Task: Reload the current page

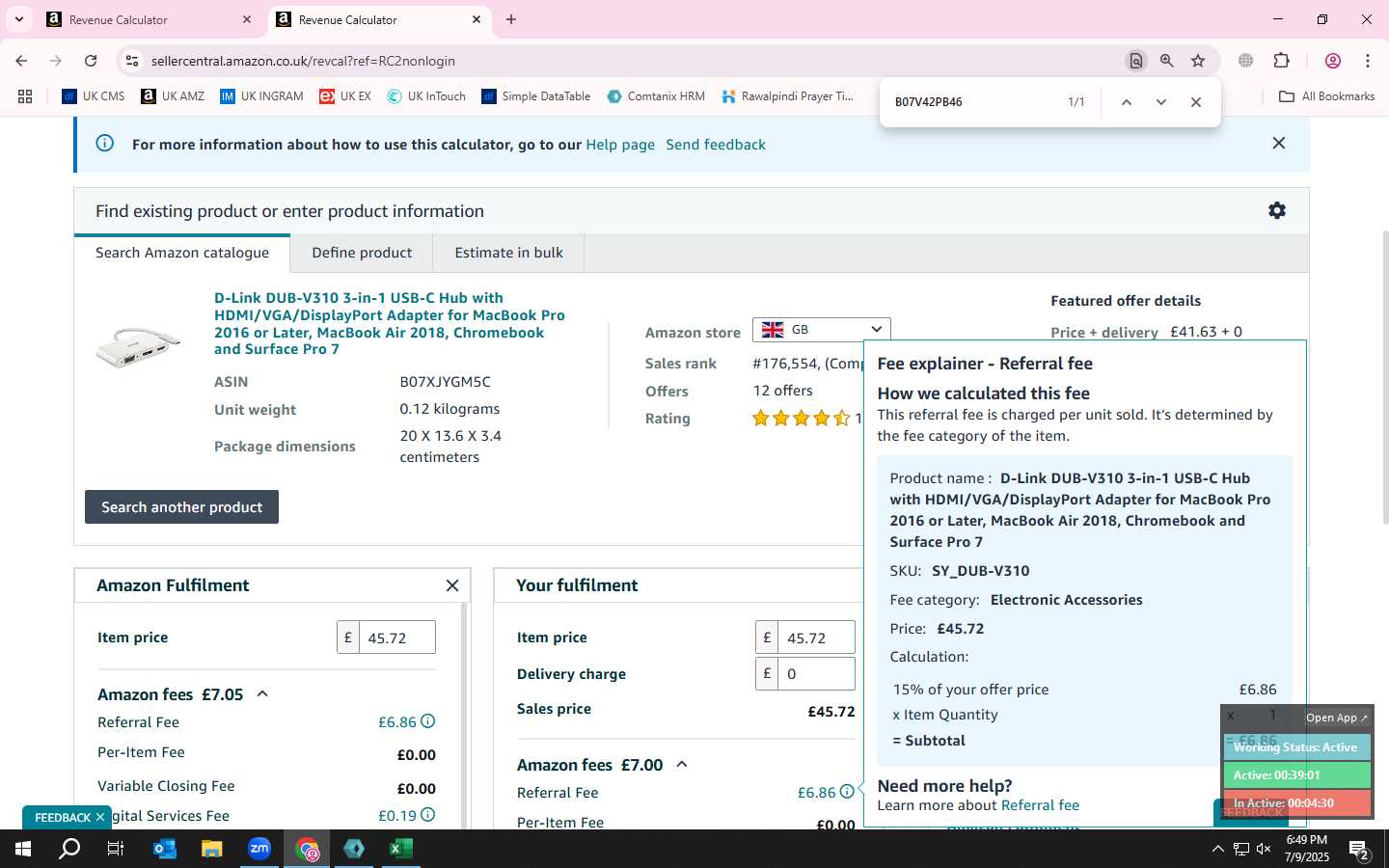Action: [x=91, y=61]
